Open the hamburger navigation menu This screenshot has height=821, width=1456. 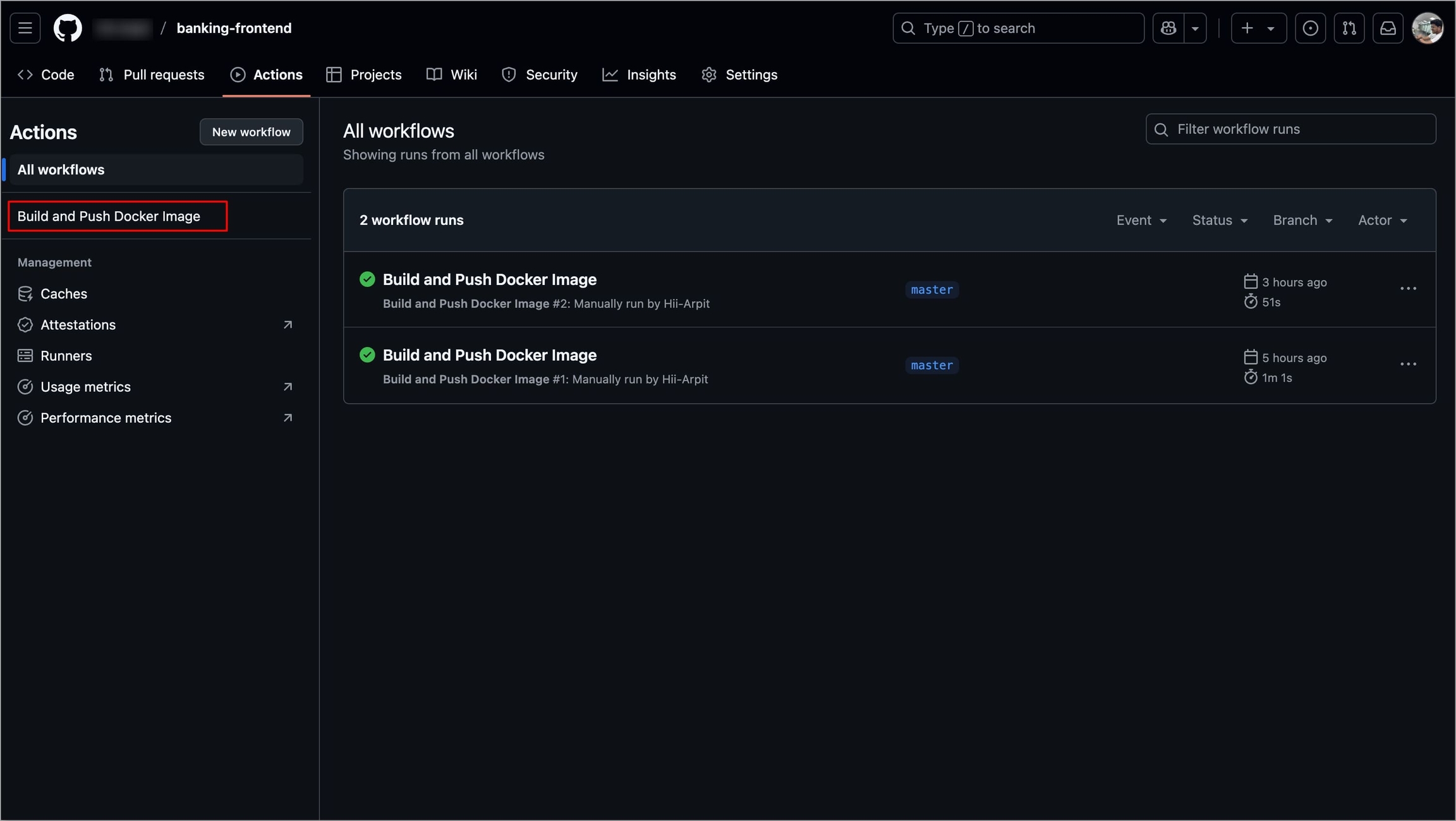coord(25,28)
